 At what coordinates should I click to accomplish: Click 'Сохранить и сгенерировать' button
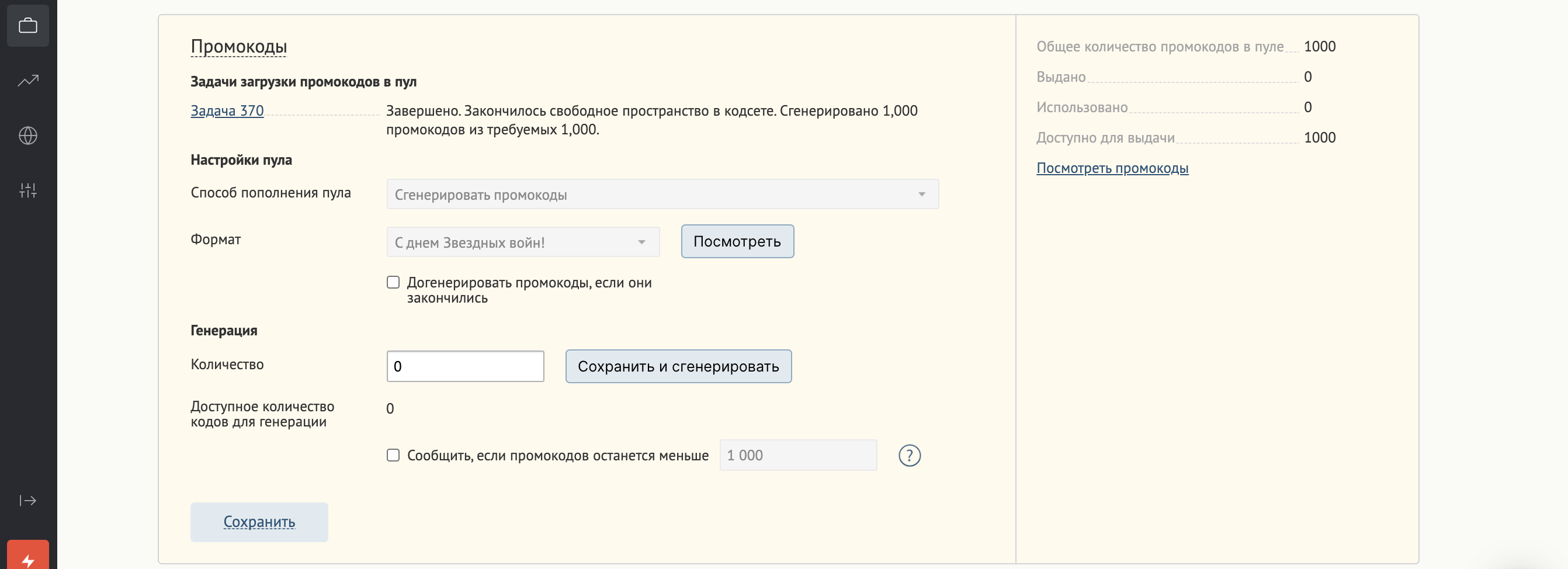[x=678, y=366]
